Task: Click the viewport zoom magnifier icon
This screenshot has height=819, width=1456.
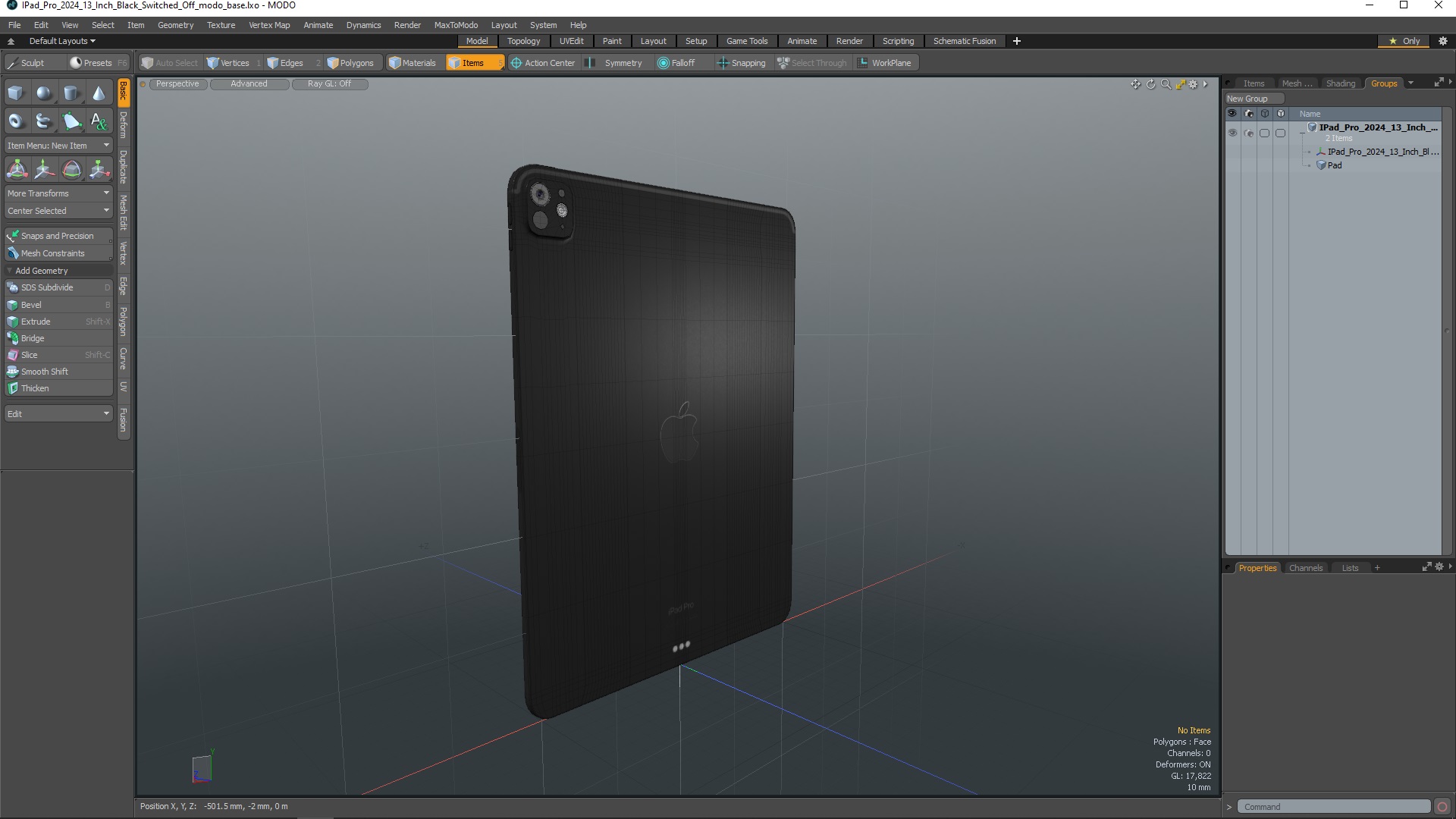Action: (1166, 84)
